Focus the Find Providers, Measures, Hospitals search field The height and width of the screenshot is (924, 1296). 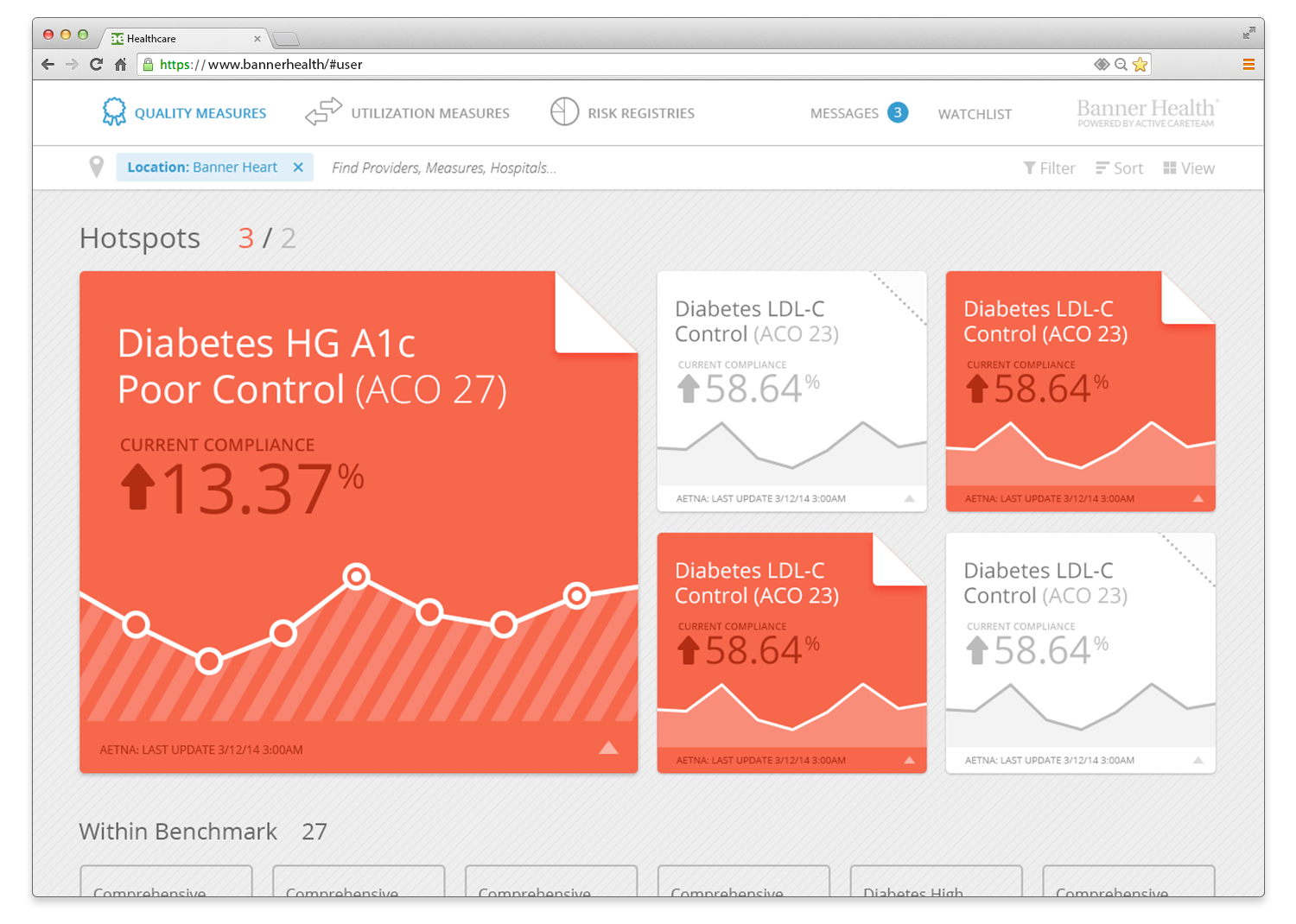444,168
